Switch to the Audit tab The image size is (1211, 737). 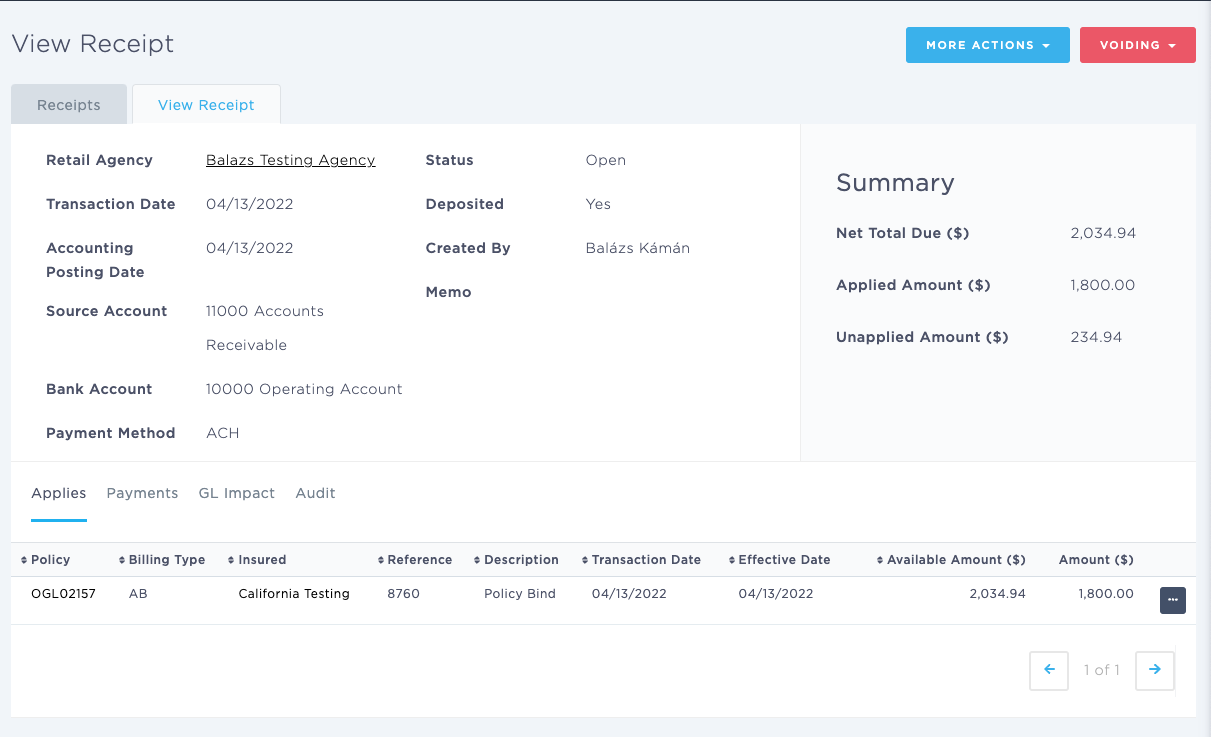coord(315,493)
